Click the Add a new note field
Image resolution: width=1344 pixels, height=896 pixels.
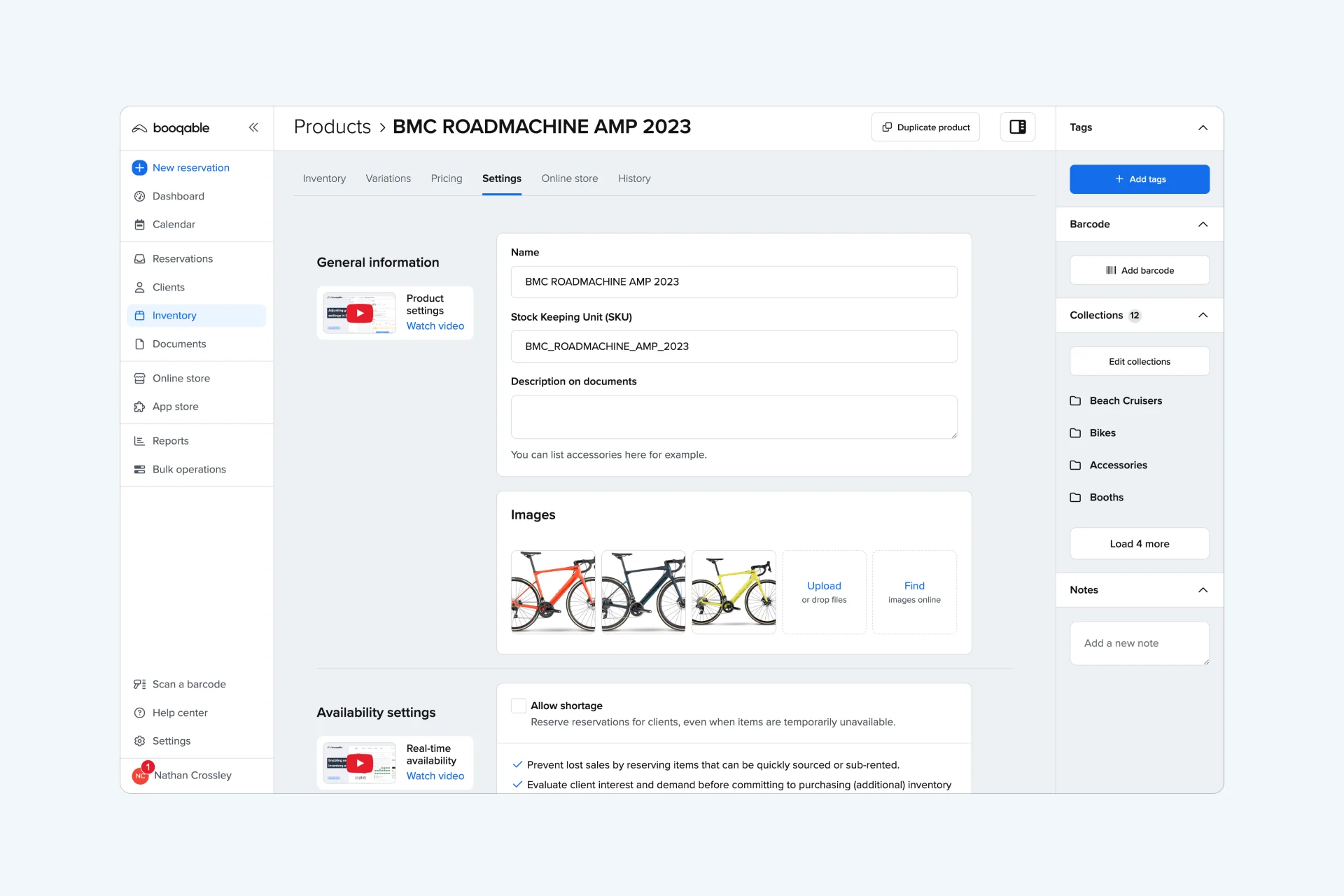tap(1139, 643)
